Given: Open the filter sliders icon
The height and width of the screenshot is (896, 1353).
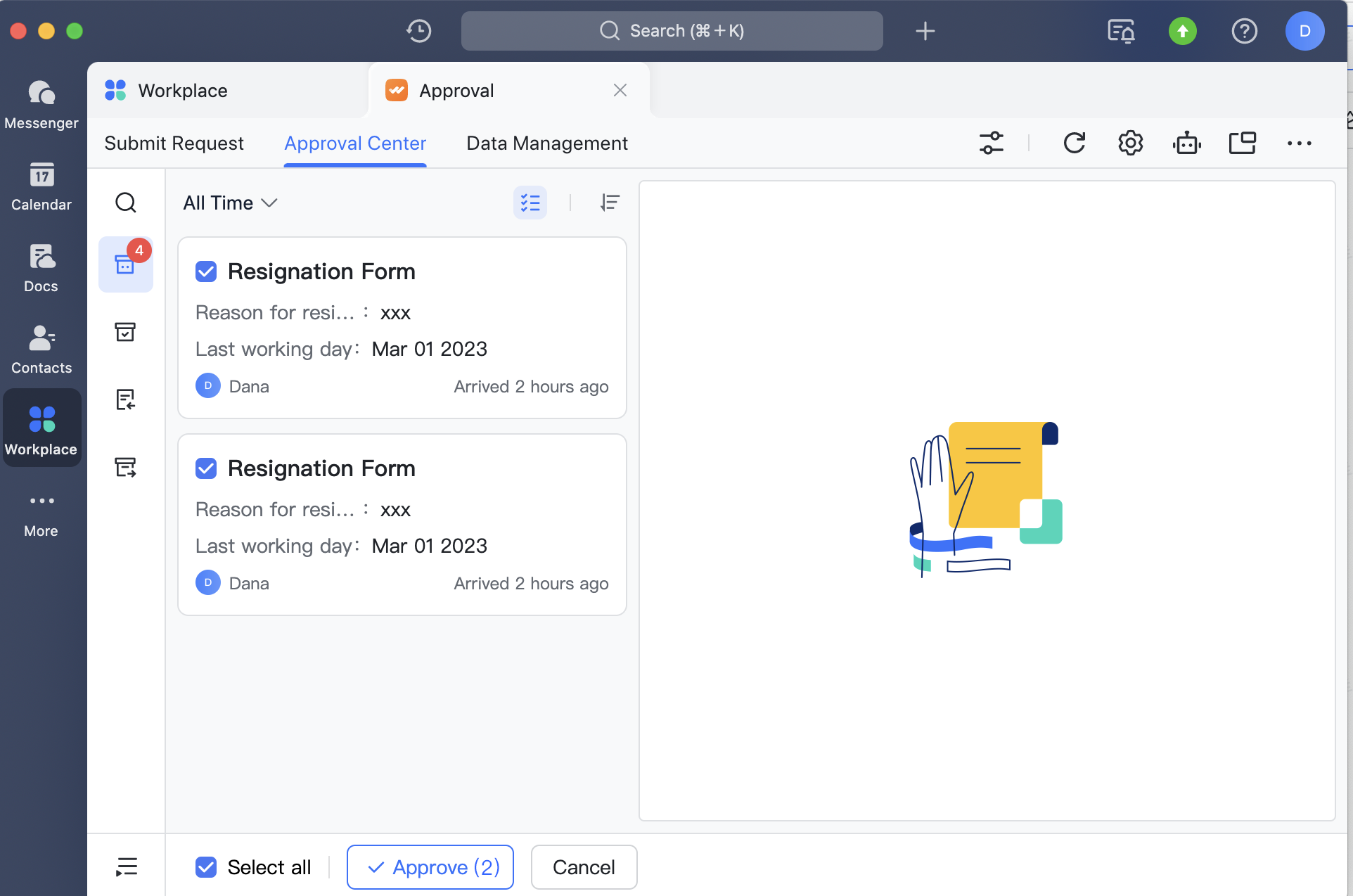Looking at the screenshot, I should pyautogui.click(x=992, y=143).
